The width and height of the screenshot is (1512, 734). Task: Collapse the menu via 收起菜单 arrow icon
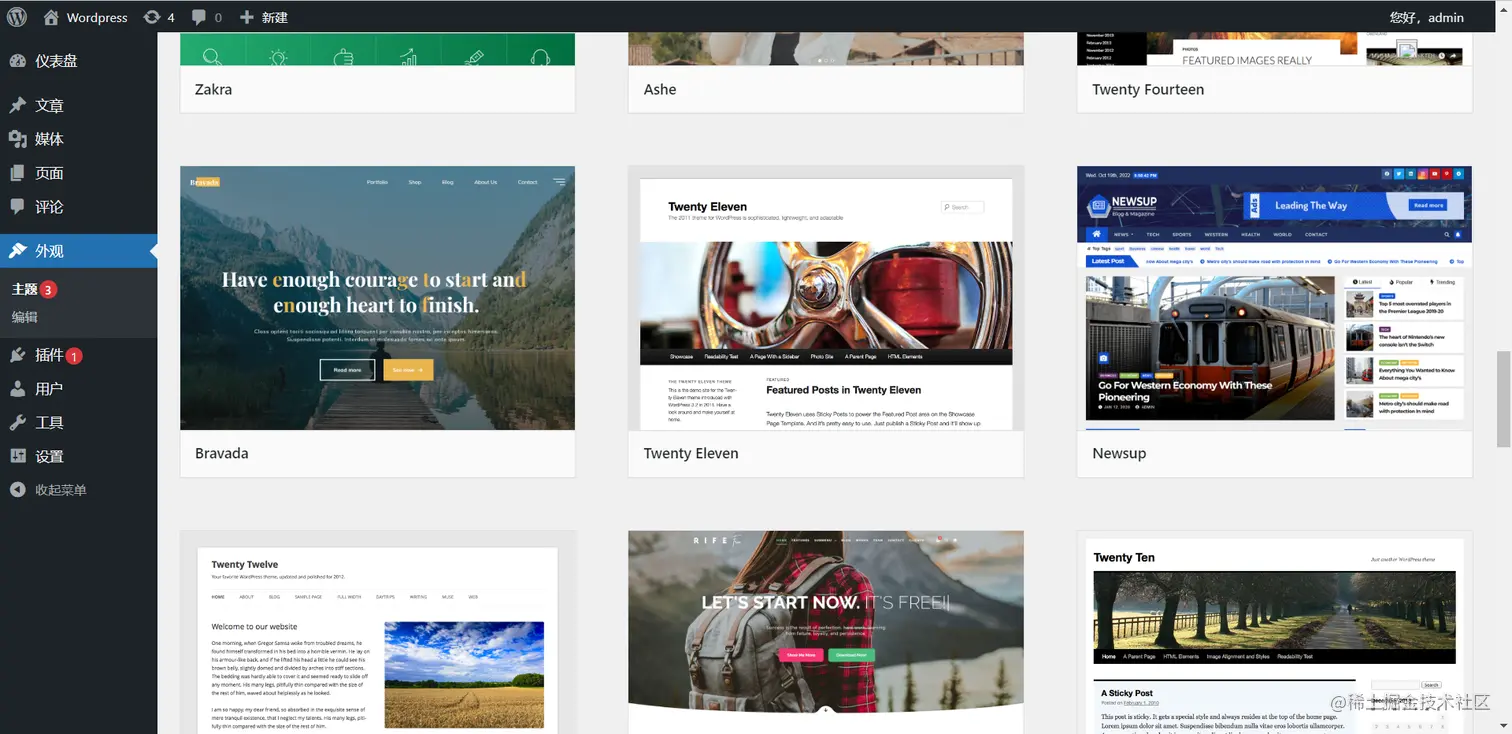(17, 490)
